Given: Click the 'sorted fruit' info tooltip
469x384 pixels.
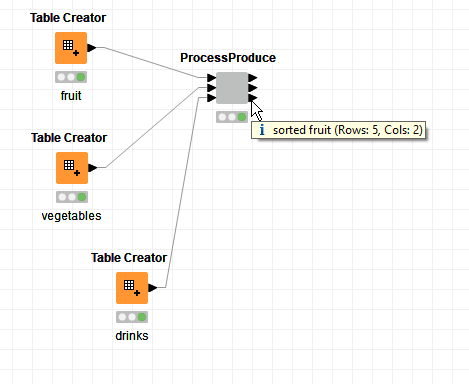Looking at the screenshot, I should click(338, 130).
